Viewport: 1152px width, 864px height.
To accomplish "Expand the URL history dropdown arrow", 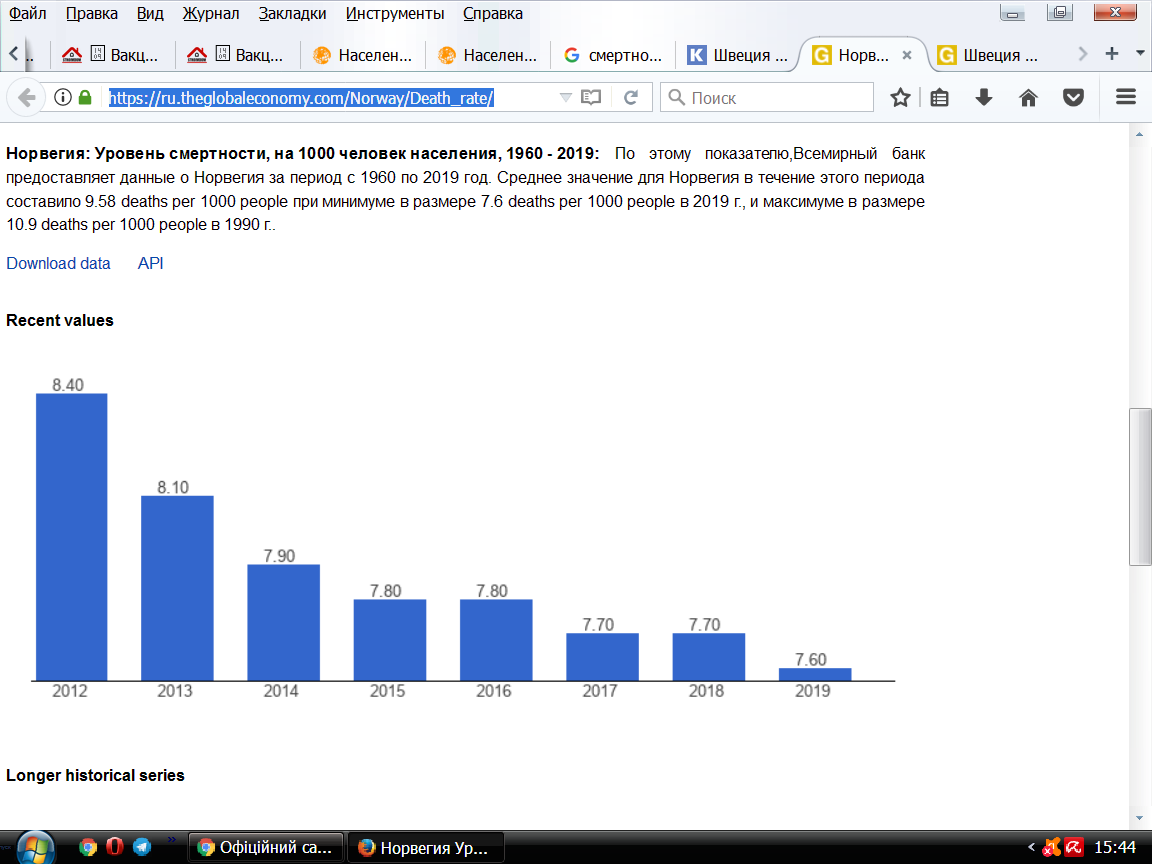I will pyautogui.click(x=565, y=98).
